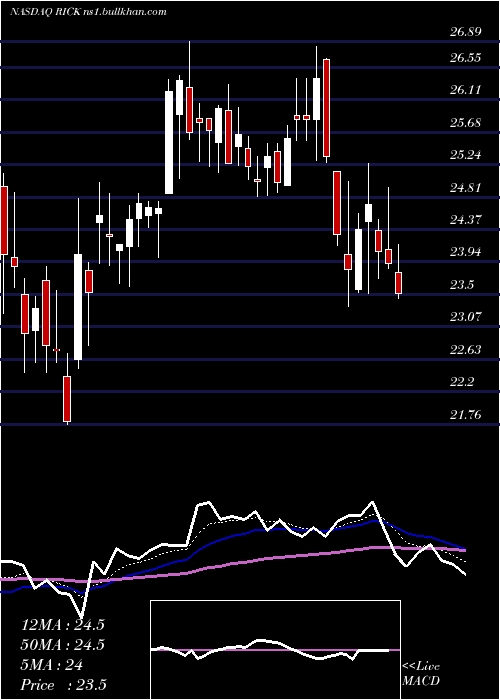Click the 26.89 price axis label
Screen dimensions: 500x700
[465, 32]
